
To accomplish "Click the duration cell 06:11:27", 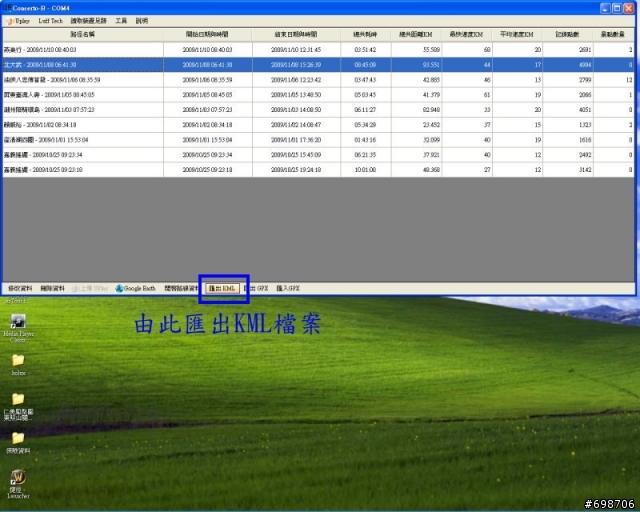I will [x=365, y=110].
